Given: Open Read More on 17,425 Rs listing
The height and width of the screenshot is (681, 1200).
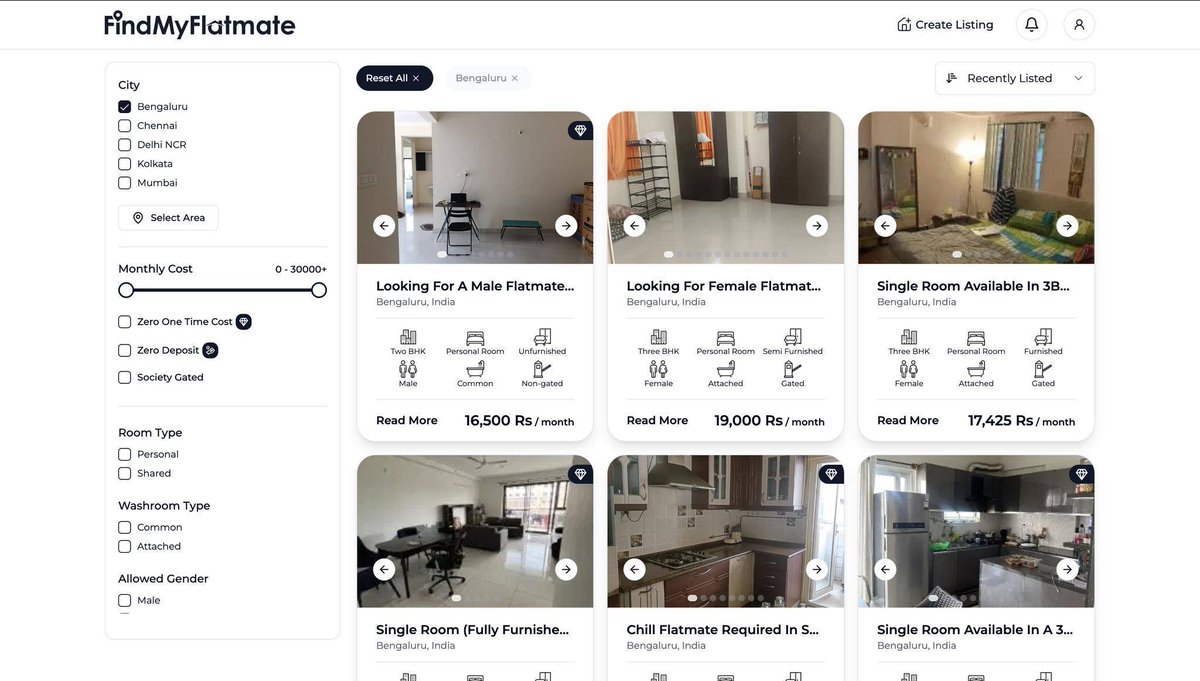Looking at the screenshot, I should click(908, 421).
